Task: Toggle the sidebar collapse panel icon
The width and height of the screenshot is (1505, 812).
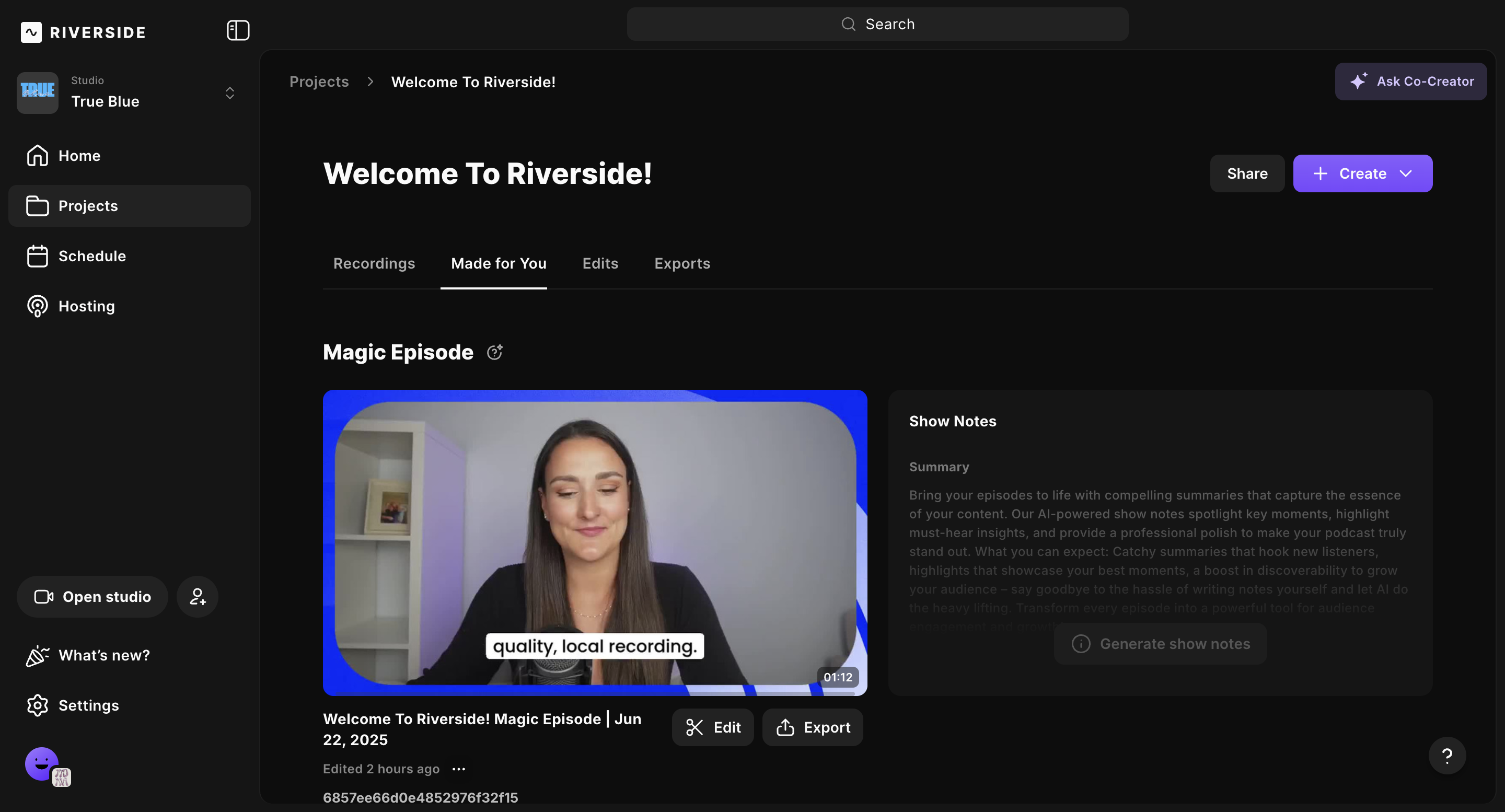Action: tap(238, 30)
